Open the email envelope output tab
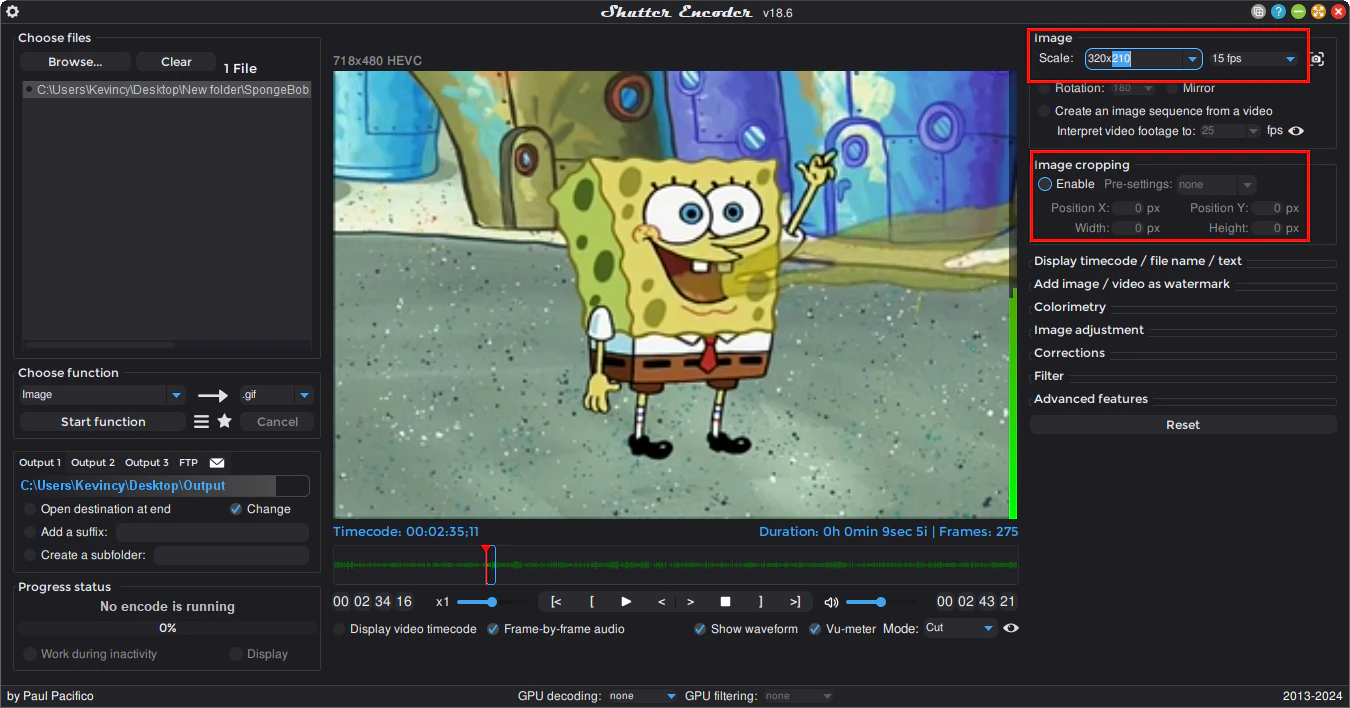1350x708 pixels. click(217, 463)
